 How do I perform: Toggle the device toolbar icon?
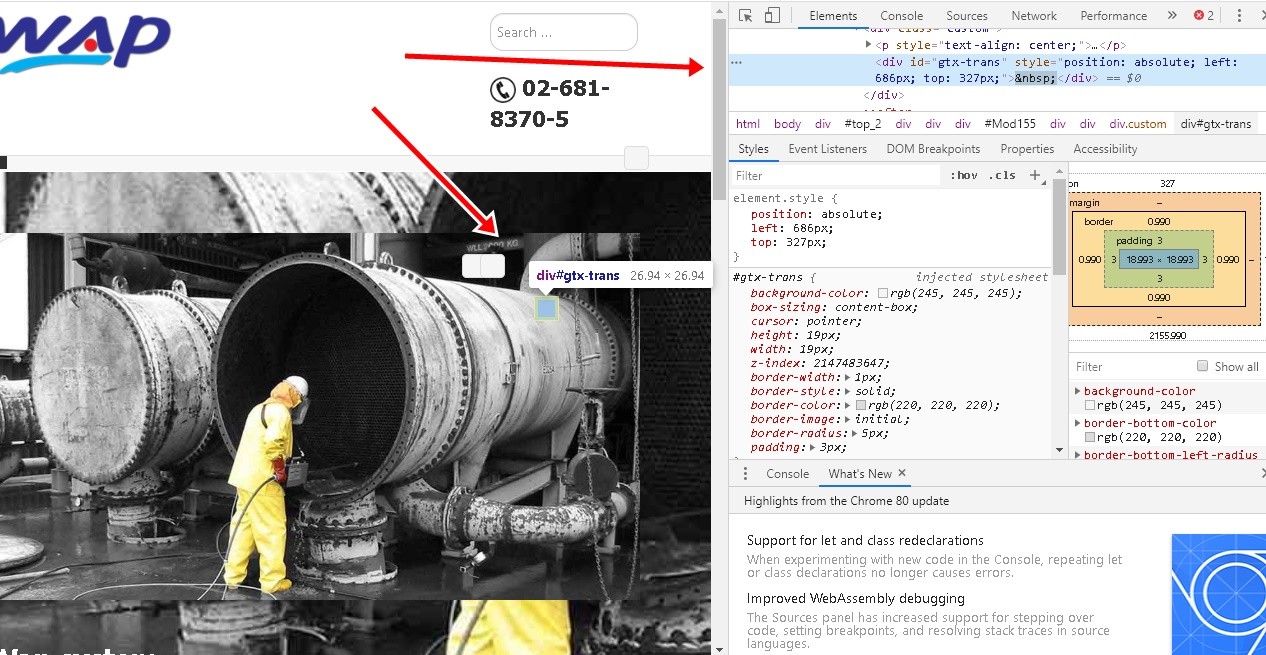772,15
